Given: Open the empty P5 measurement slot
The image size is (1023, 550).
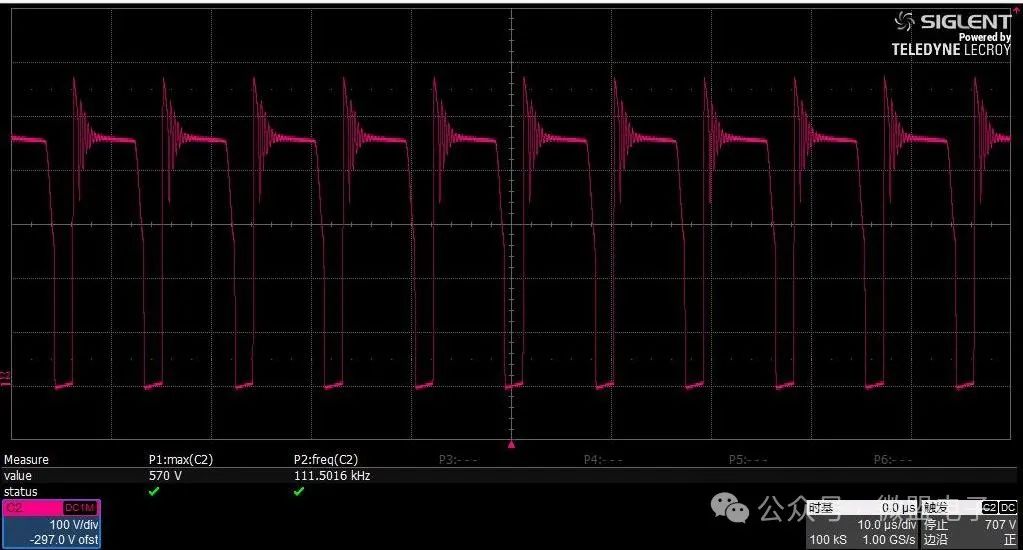Looking at the screenshot, I should (748, 459).
